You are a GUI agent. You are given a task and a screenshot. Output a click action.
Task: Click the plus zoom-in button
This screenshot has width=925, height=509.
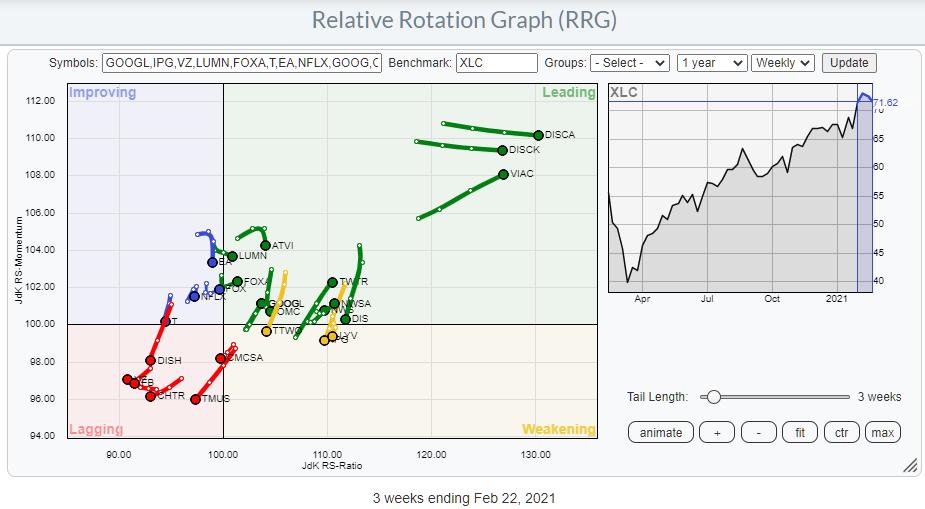[716, 432]
